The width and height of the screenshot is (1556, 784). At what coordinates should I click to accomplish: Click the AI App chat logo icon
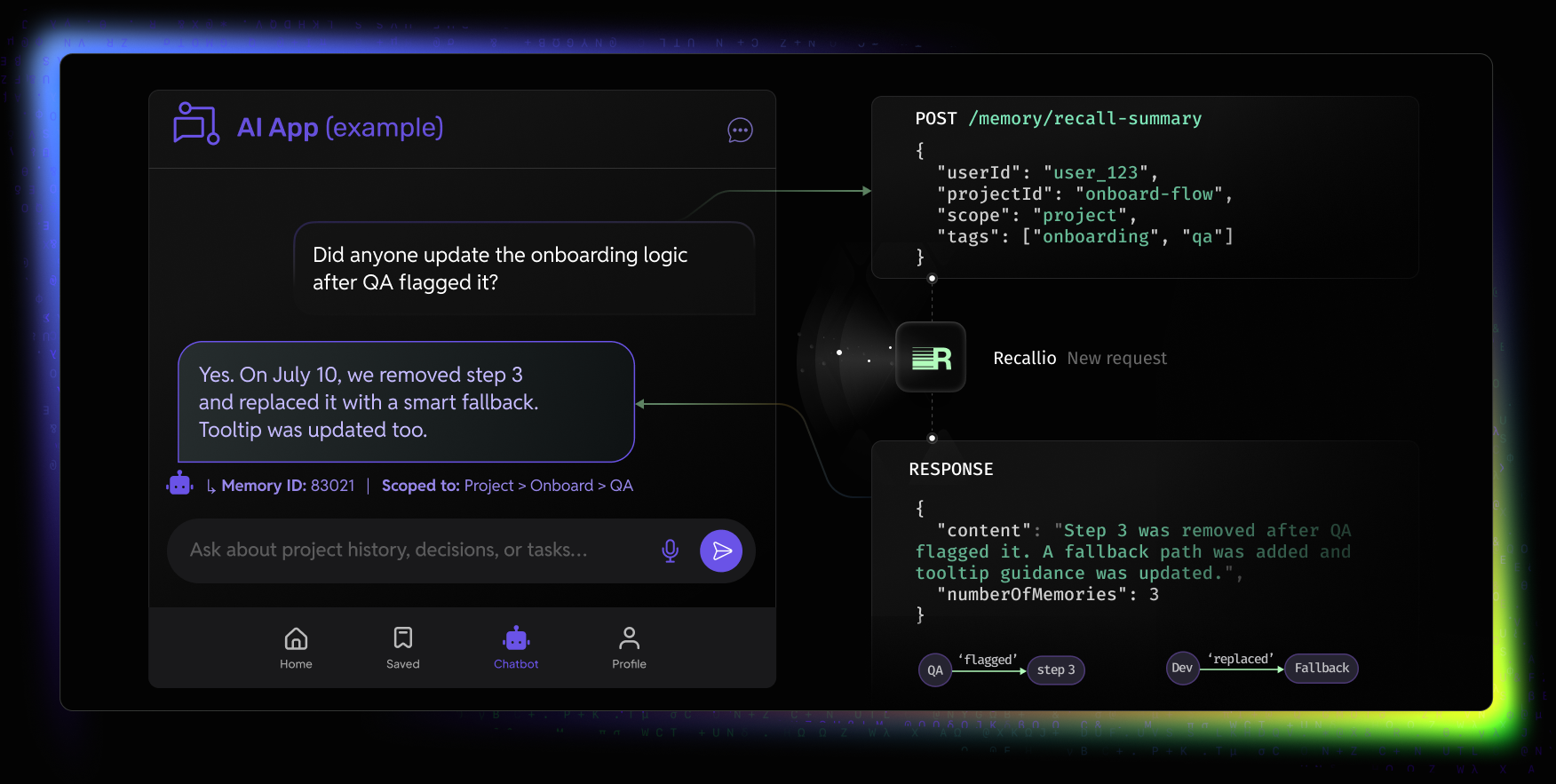pyautogui.click(x=196, y=123)
